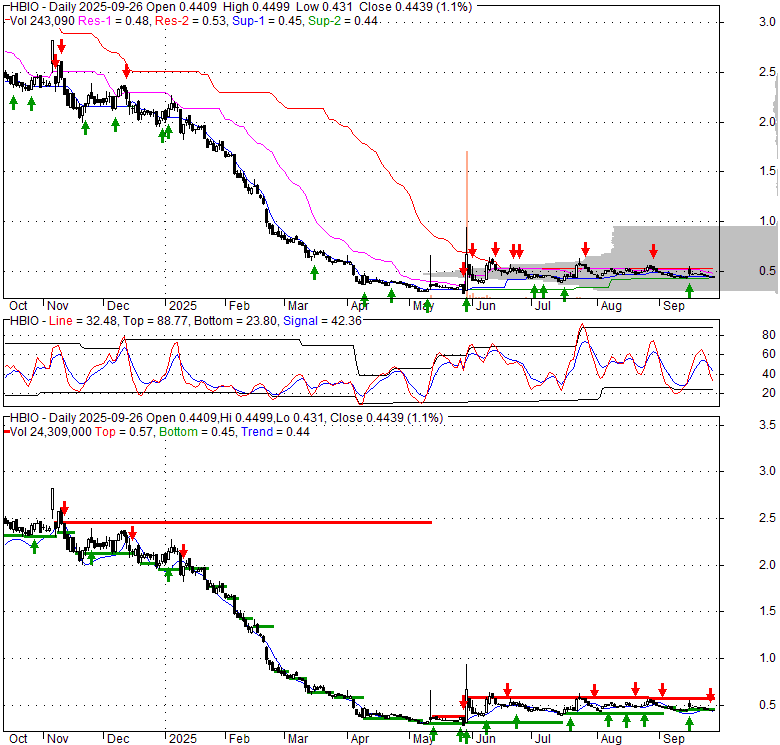Click the Mar month label under the top chart
Viewport: 780px width, 745px height.
point(298,306)
